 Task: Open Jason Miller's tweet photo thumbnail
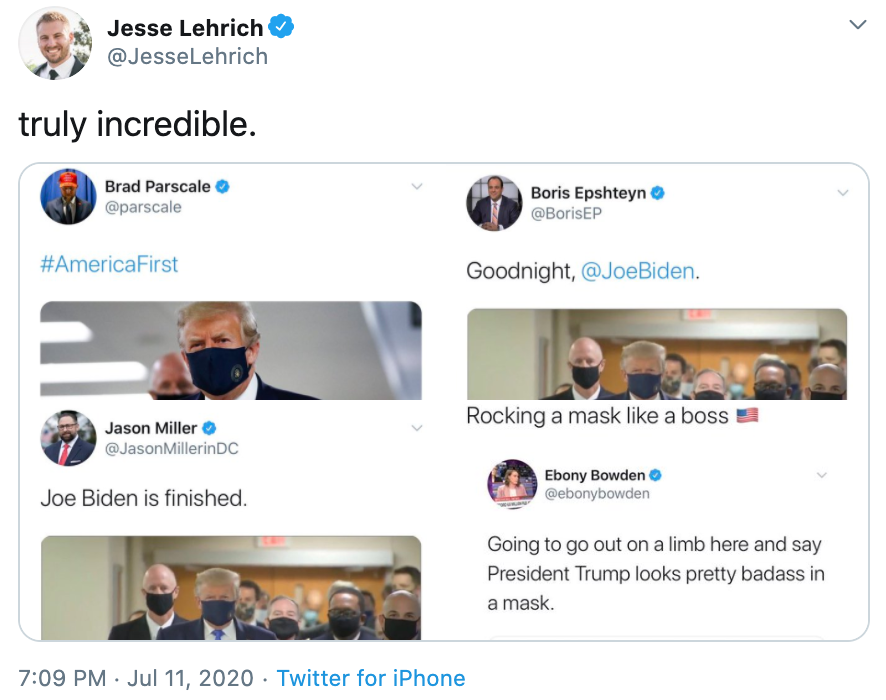tap(231, 588)
